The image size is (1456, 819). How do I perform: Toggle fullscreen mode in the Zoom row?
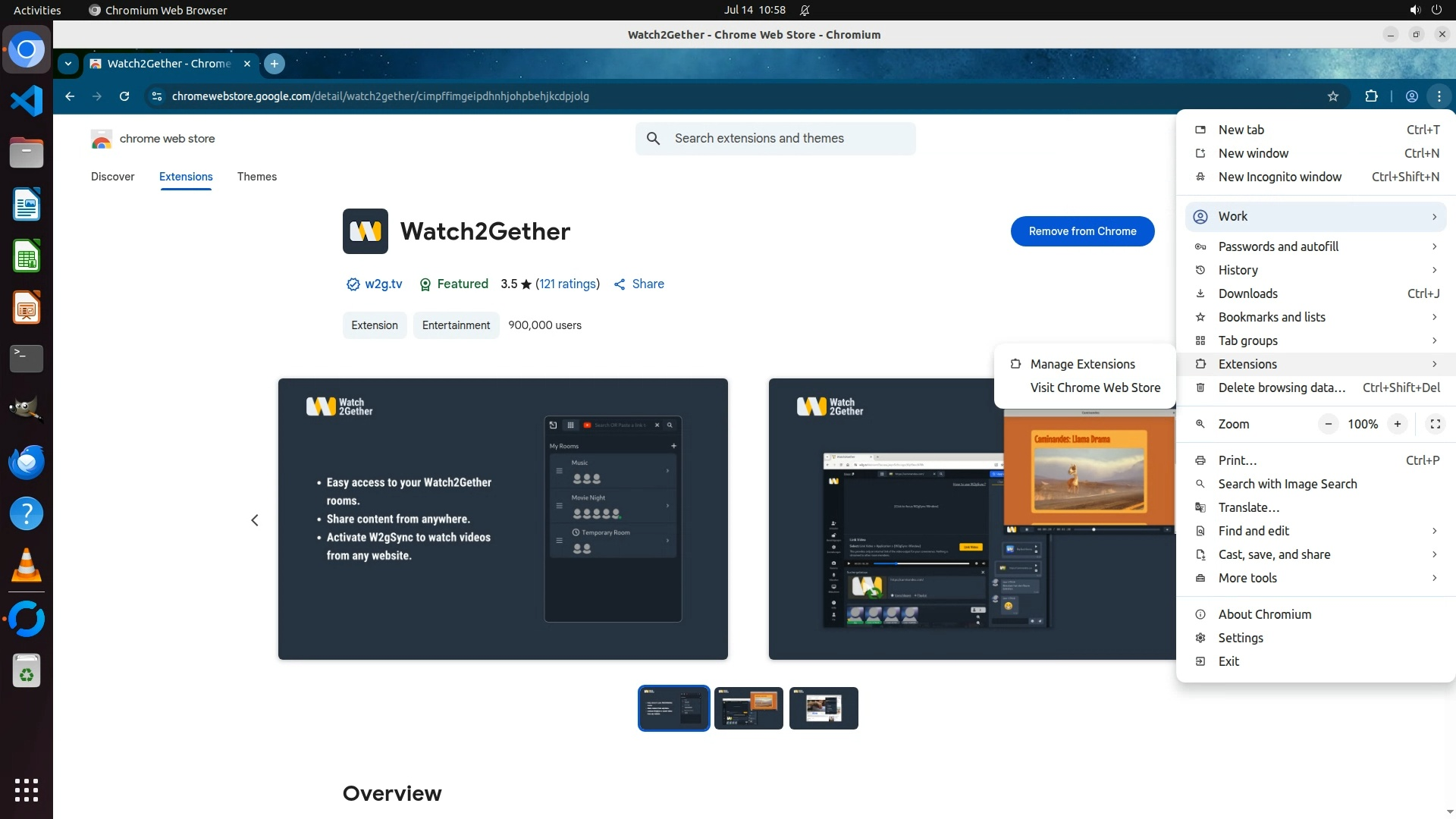(1435, 424)
